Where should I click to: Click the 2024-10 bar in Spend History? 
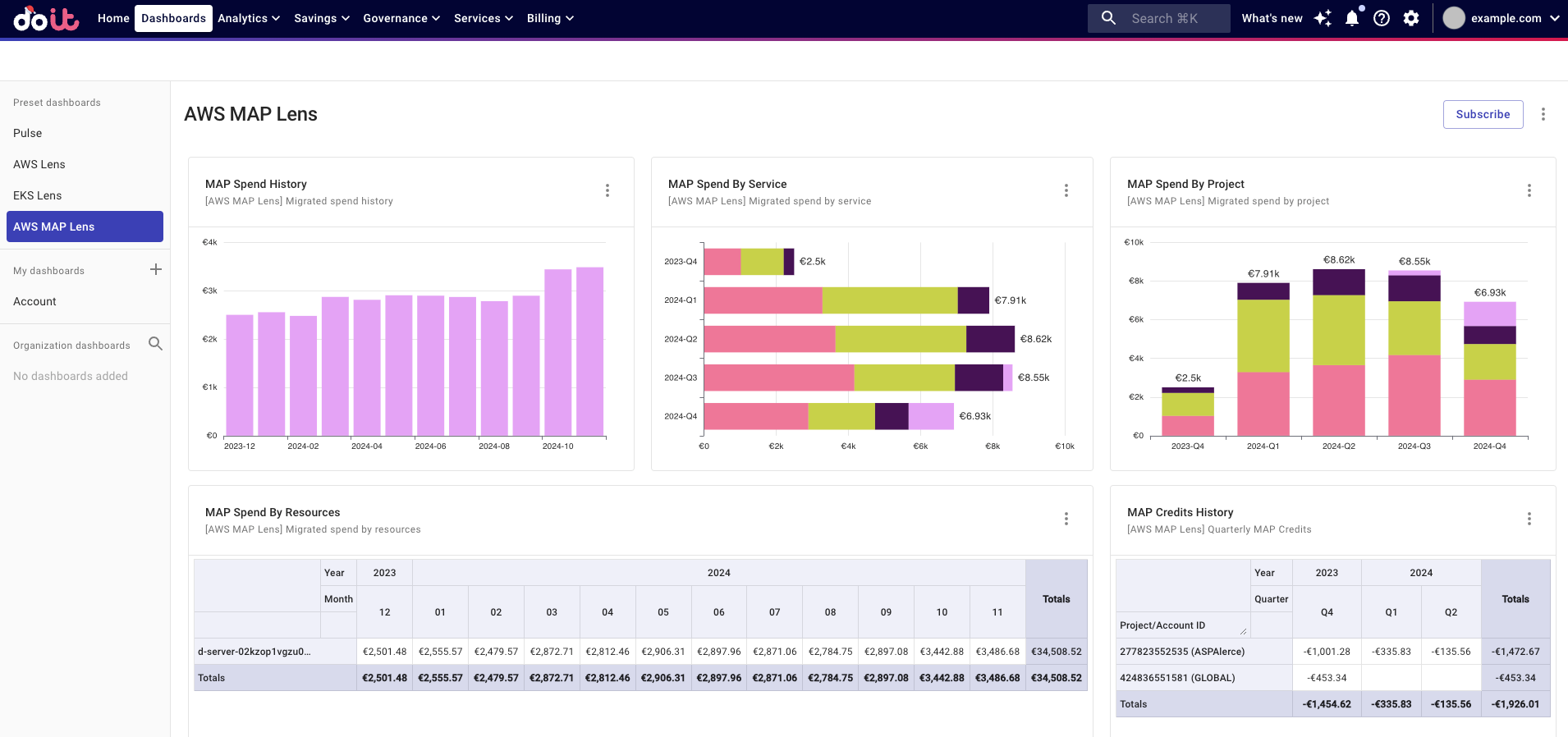point(558,352)
